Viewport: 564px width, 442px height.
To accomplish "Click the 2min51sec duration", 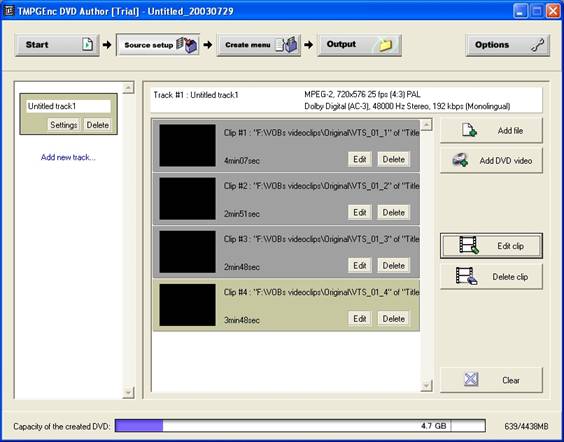I will coord(242,214).
